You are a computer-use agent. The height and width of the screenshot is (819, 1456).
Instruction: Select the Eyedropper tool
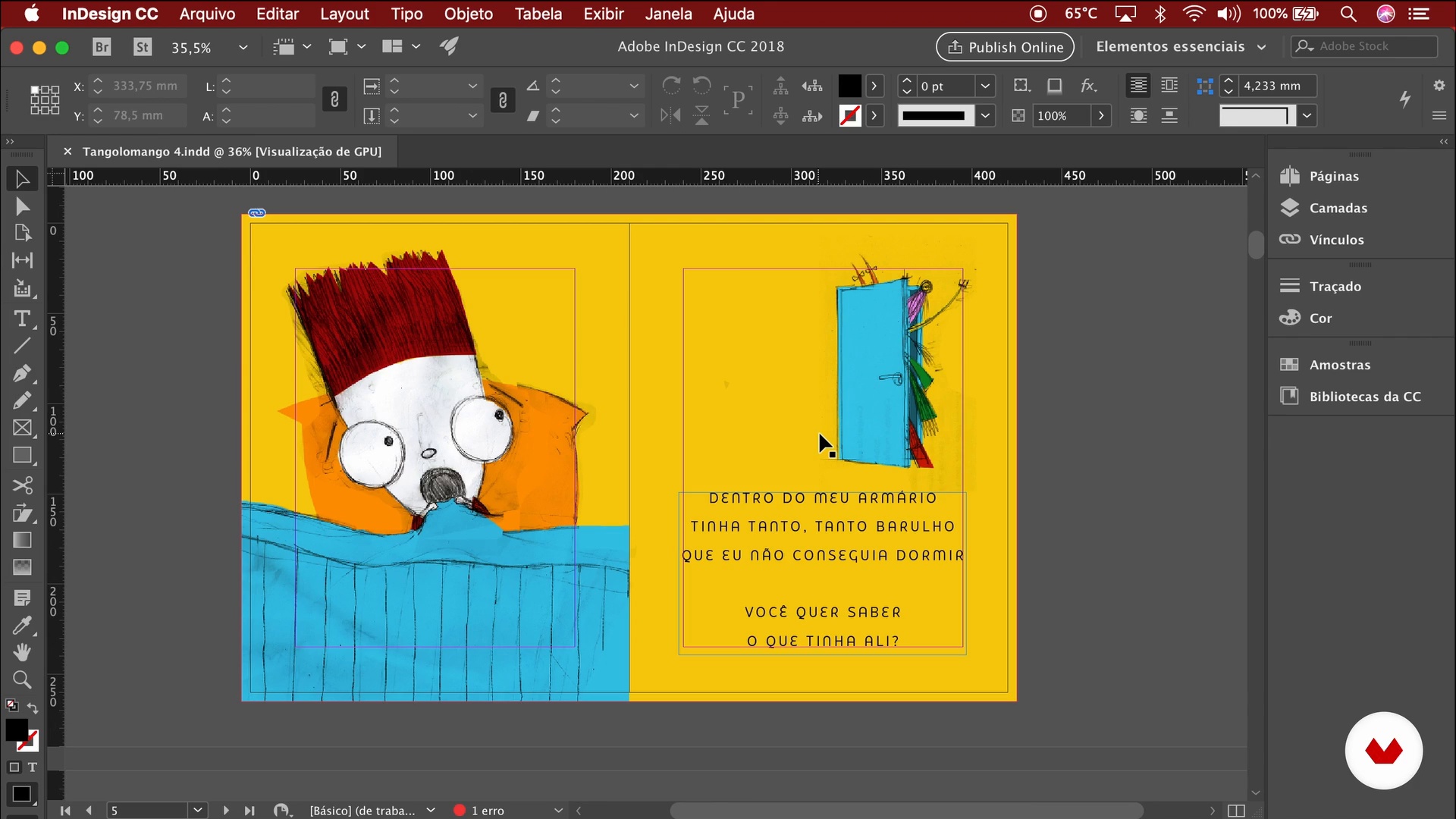tap(22, 626)
